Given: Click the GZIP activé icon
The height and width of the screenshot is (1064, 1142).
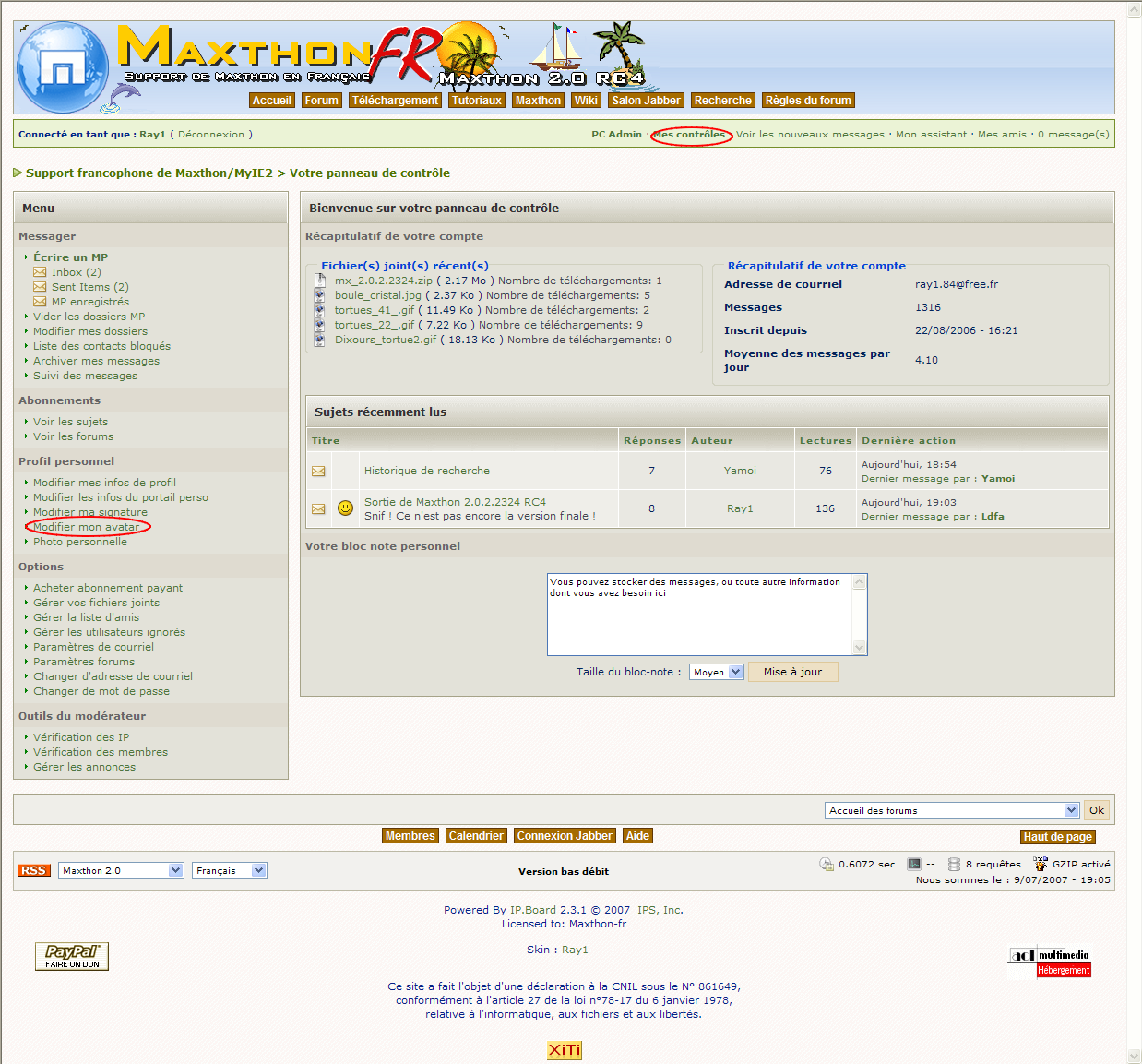Looking at the screenshot, I should [x=1041, y=864].
